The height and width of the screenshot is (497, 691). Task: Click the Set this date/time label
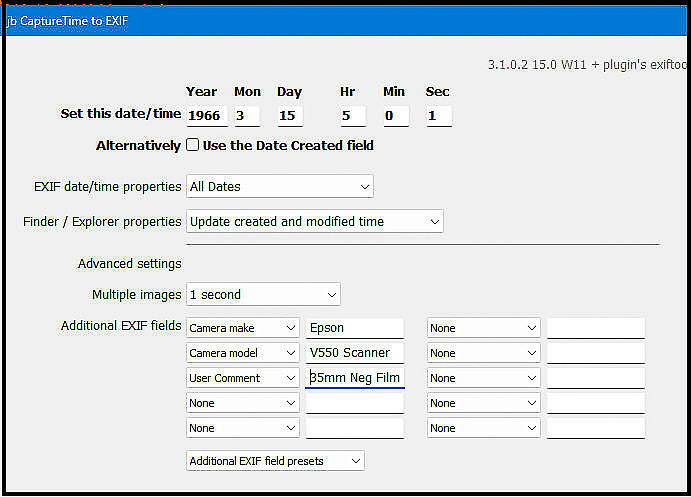pyautogui.click(x=121, y=114)
